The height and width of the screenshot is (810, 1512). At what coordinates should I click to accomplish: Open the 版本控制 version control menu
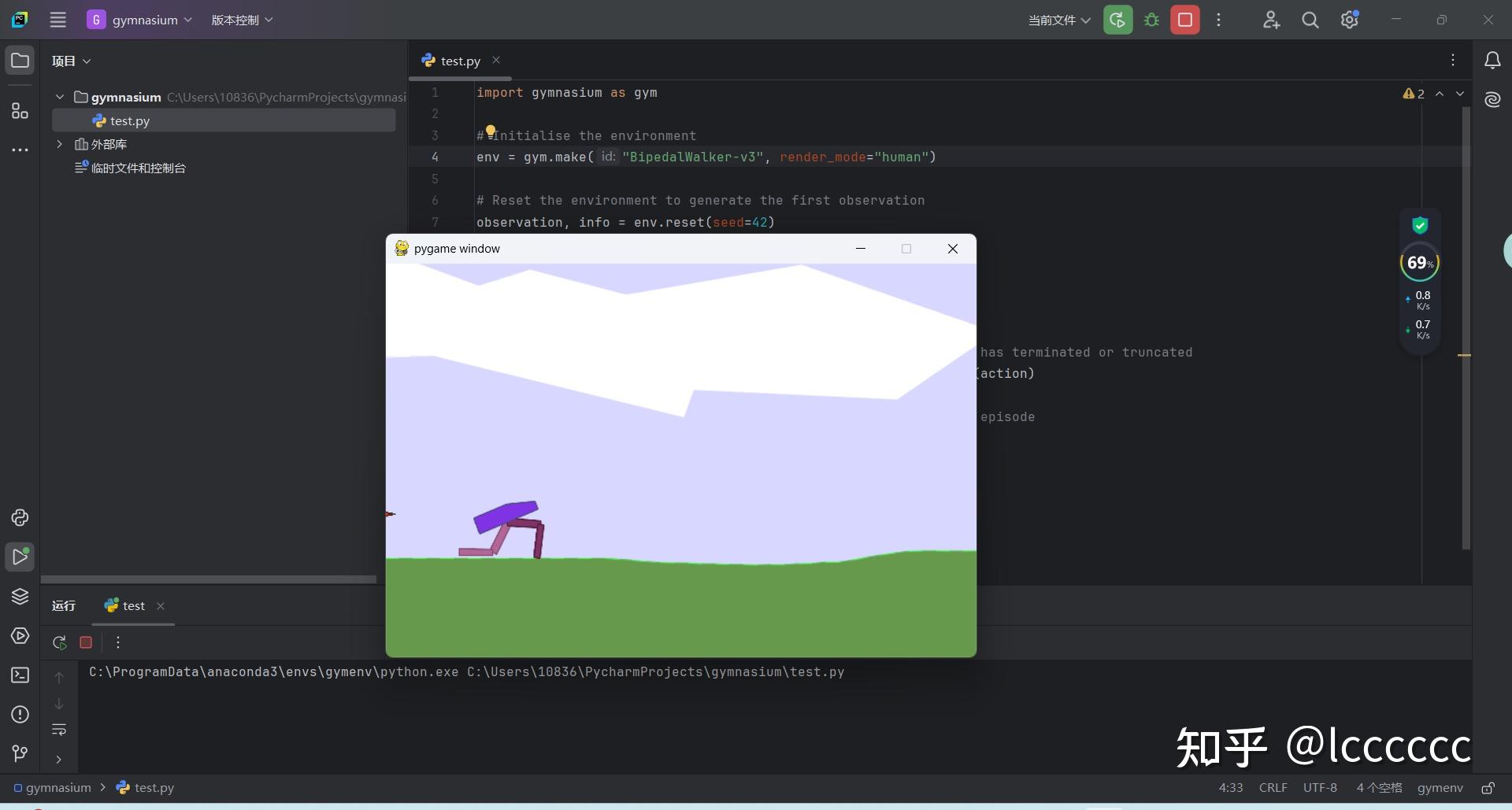[242, 20]
